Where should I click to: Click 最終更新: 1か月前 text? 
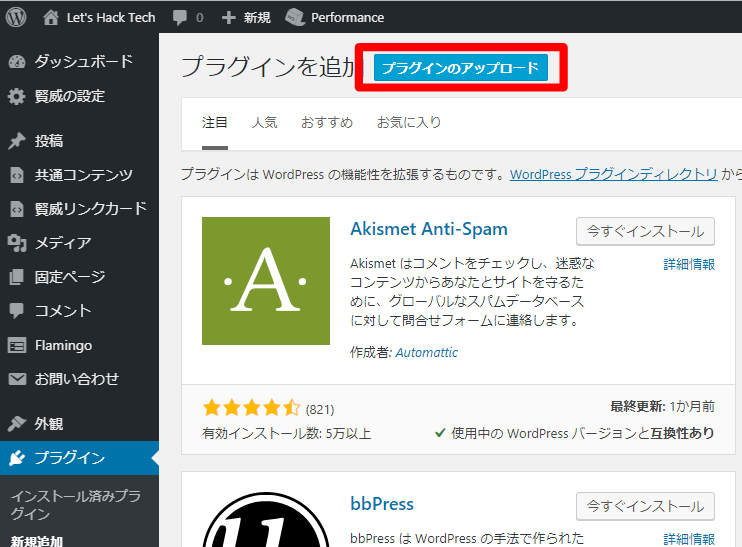coord(662,406)
